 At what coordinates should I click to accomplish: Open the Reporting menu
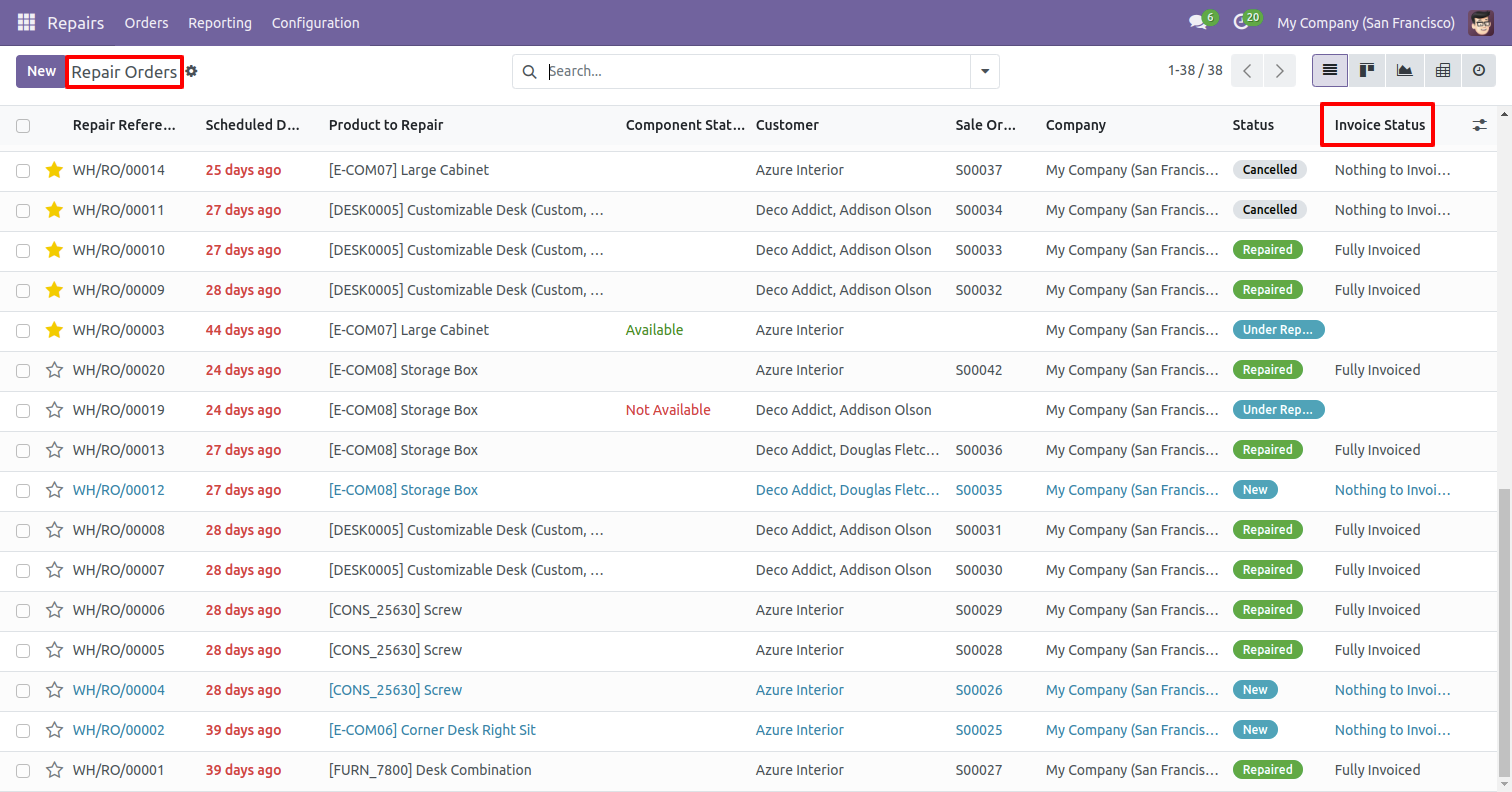(220, 22)
